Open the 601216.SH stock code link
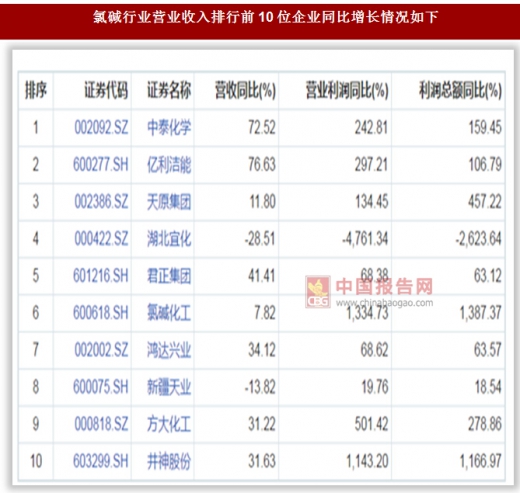 point(101,276)
